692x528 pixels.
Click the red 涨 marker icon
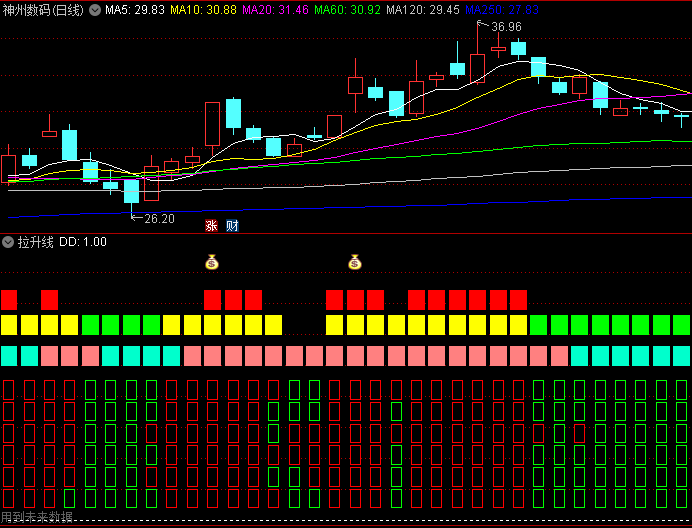click(x=211, y=226)
